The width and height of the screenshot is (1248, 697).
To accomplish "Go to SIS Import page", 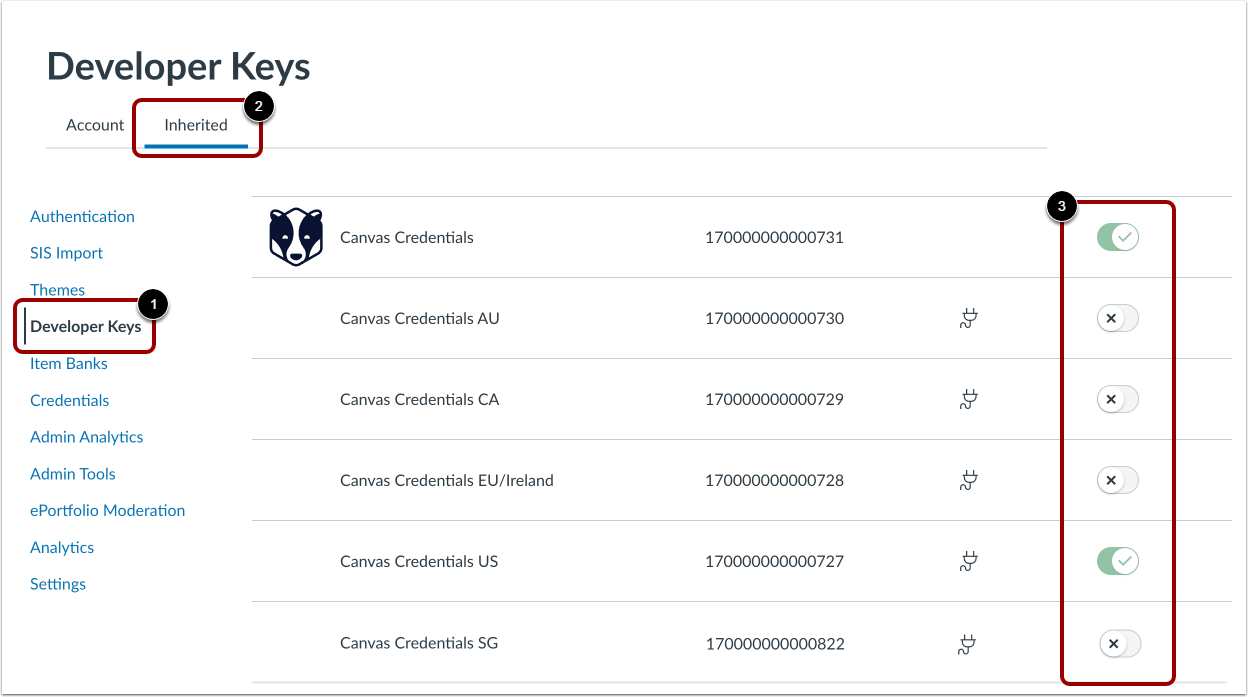I will click(66, 253).
